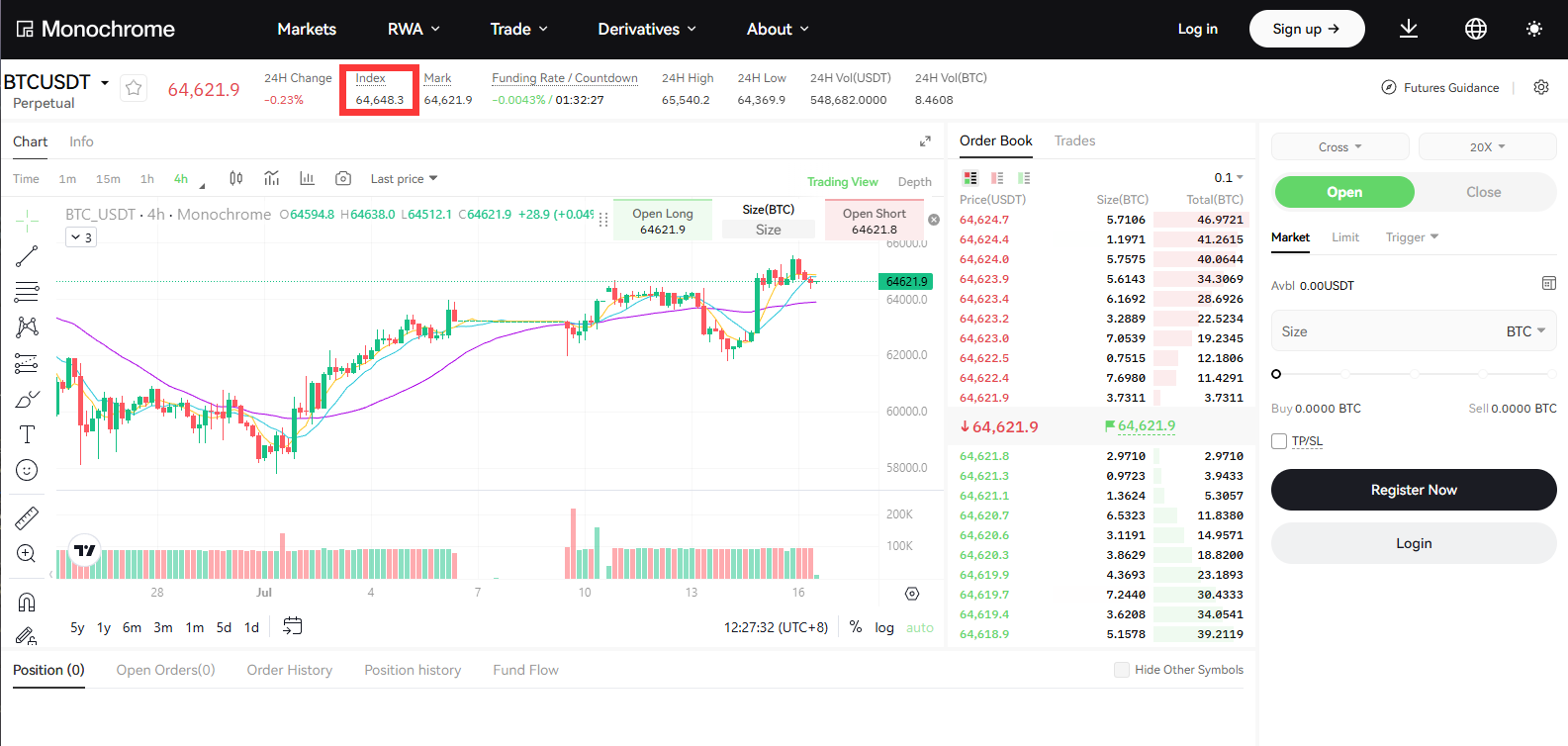Select the brush drawing tool
1568x746 pixels.
pyautogui.click(x=27, y=399)
